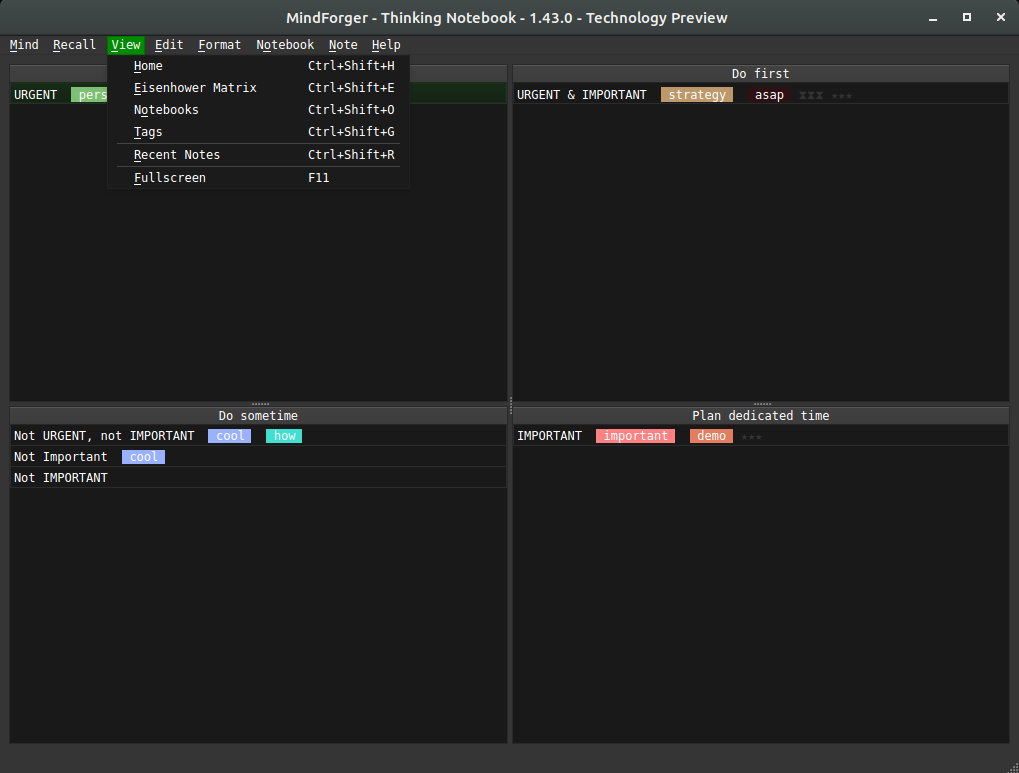The height and width of the screenshot is (773, 1019).
Task: Choose Notebooks from the View menu
Action: [166, 110]
